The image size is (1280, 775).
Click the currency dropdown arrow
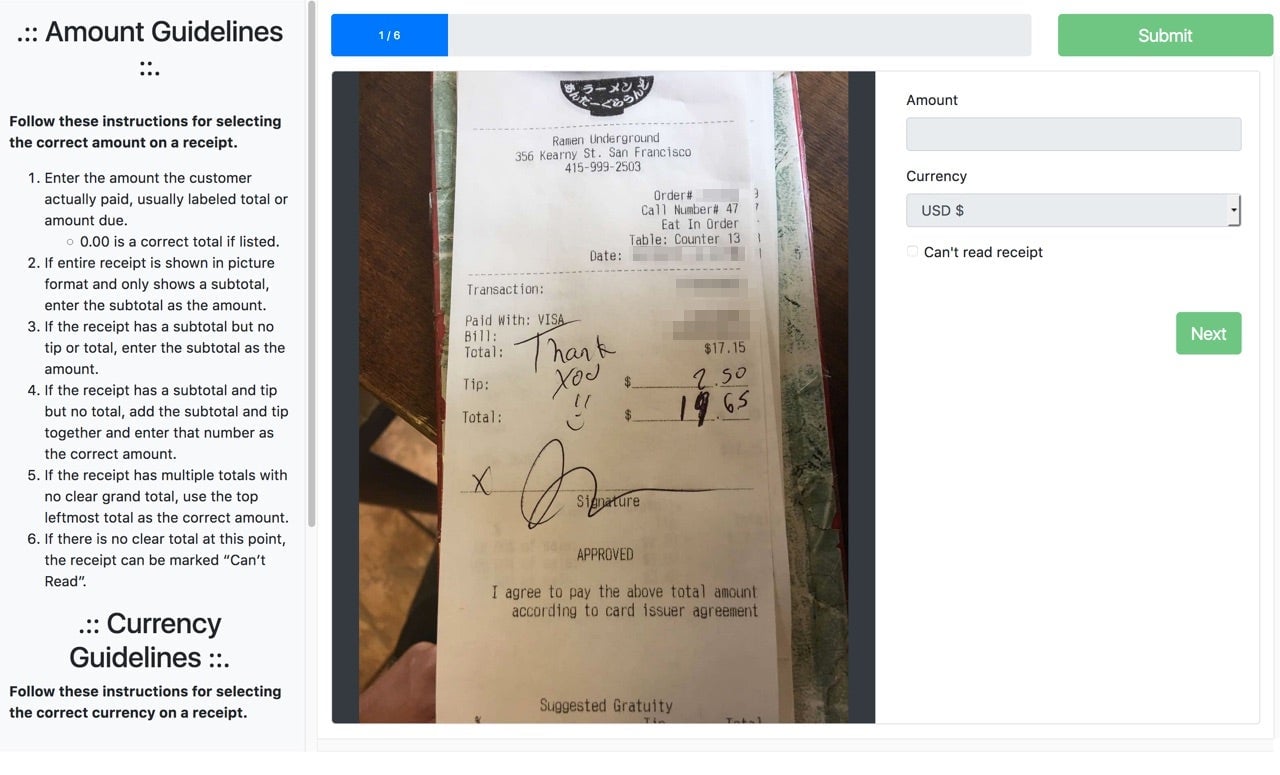[x=1234, y=210]
